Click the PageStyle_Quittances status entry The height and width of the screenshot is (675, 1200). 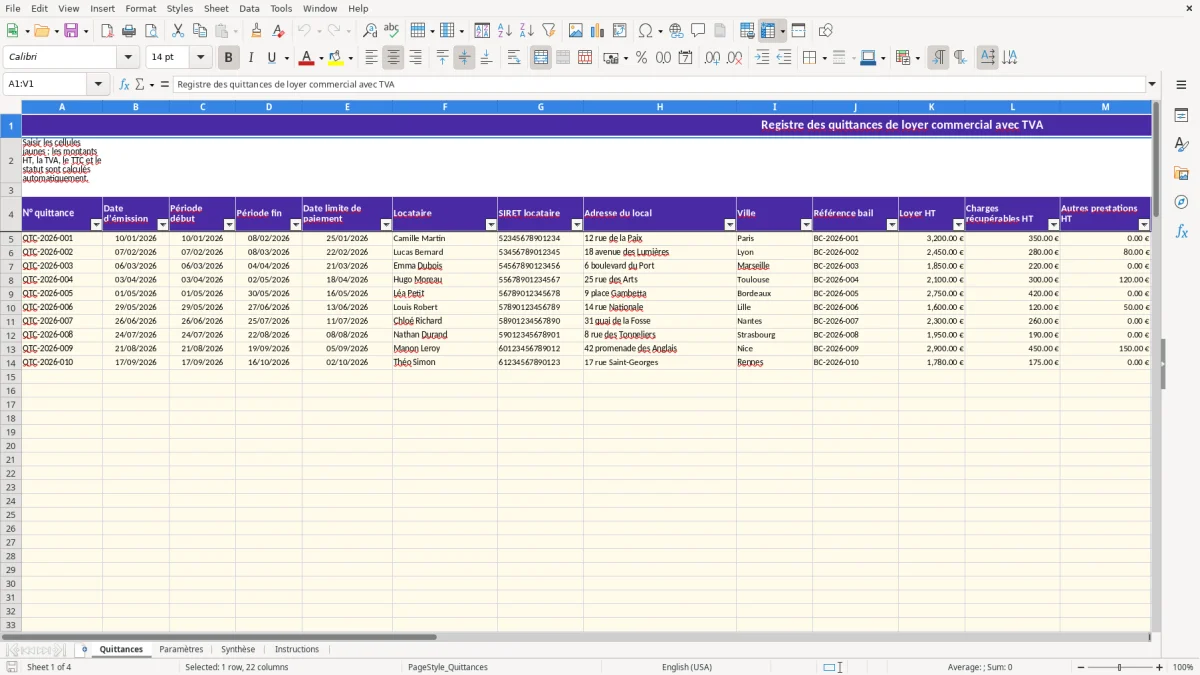tap(448, 667)
